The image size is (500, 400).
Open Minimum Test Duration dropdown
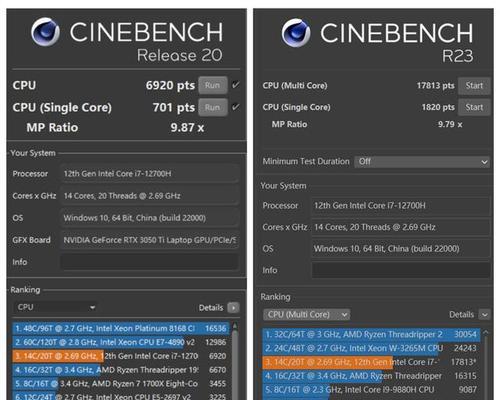pos(422,162)
